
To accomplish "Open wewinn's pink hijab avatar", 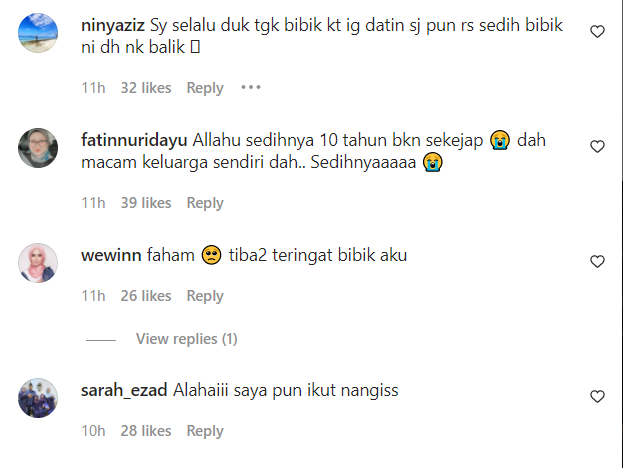I will (x=38, y=263).
